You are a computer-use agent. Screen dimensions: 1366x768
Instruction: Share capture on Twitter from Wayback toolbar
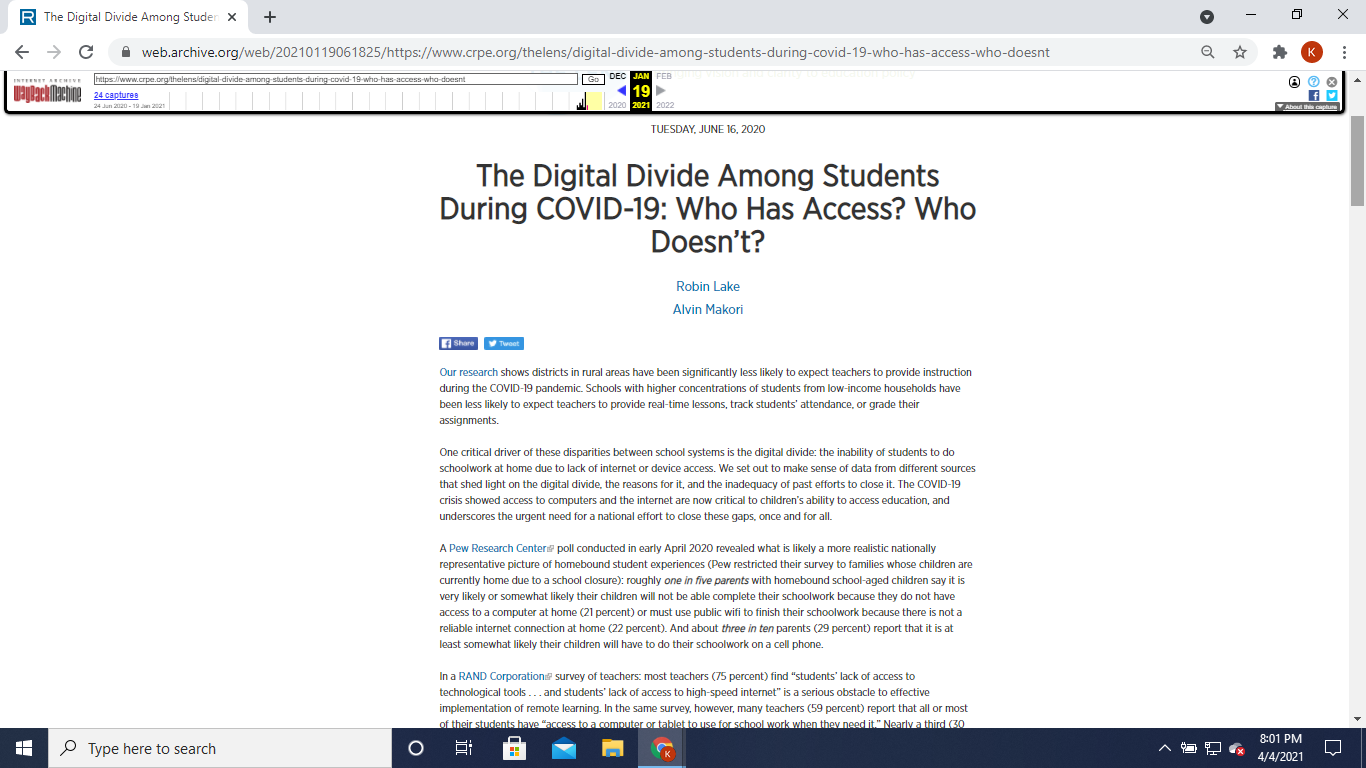pyautogui.click(x=1331, y=95)
